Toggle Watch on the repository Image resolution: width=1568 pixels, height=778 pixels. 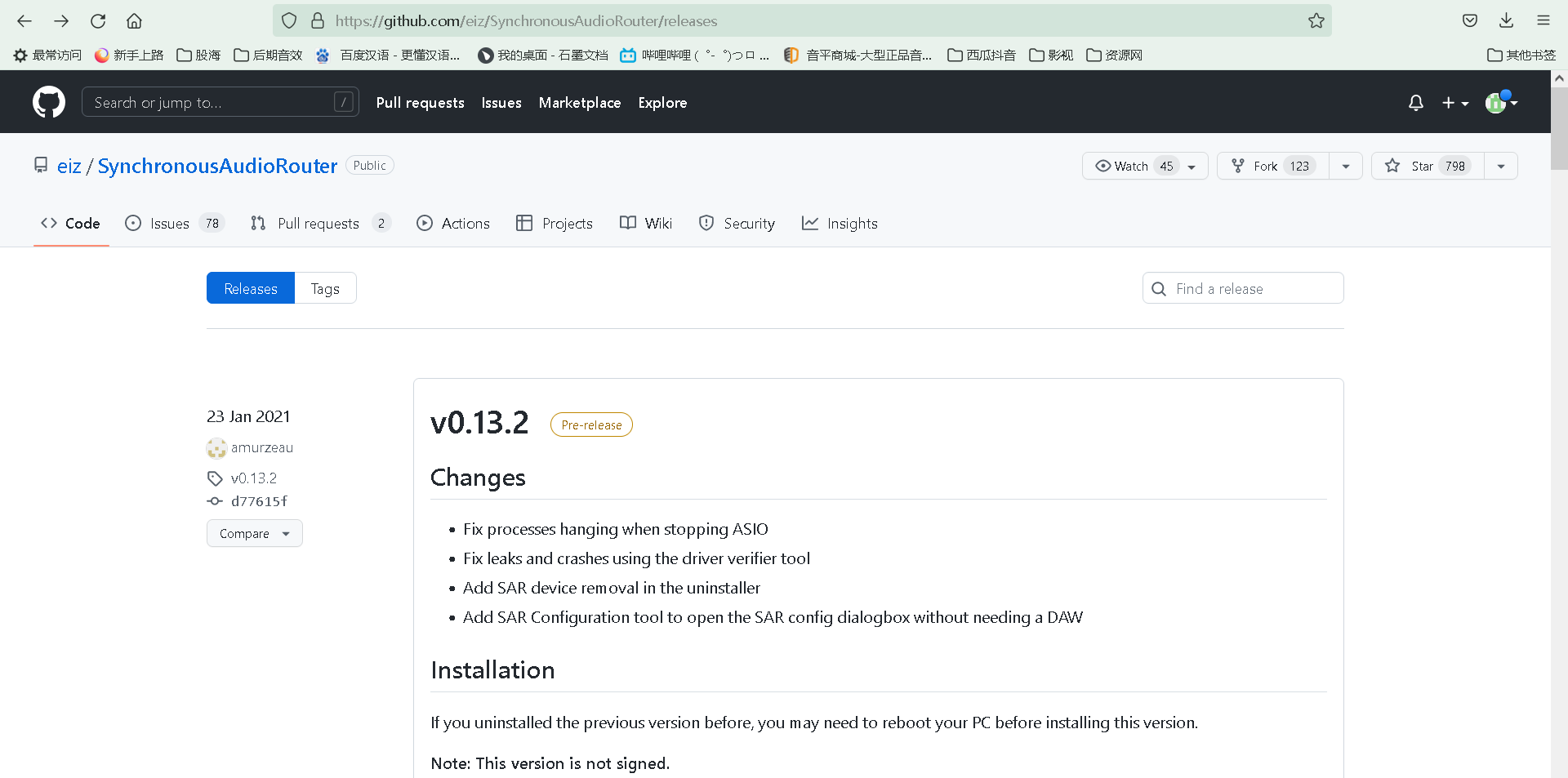[x=1134, y=166]
